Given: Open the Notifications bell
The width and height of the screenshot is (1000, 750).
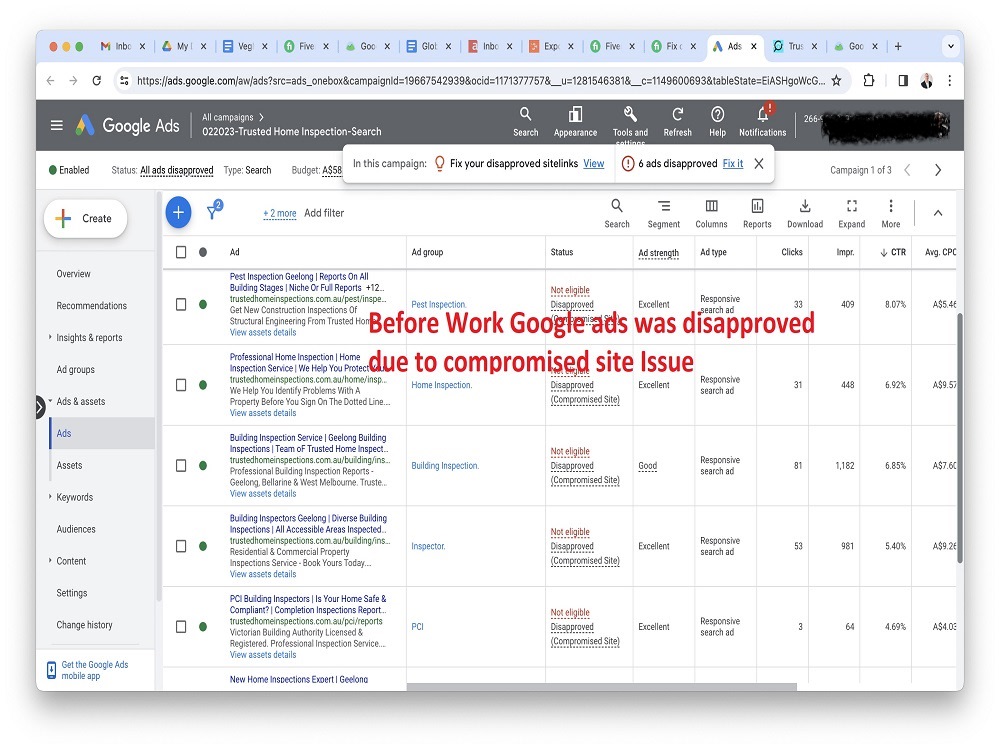Looking at the screenshot, I should click(x=763, y=122).
